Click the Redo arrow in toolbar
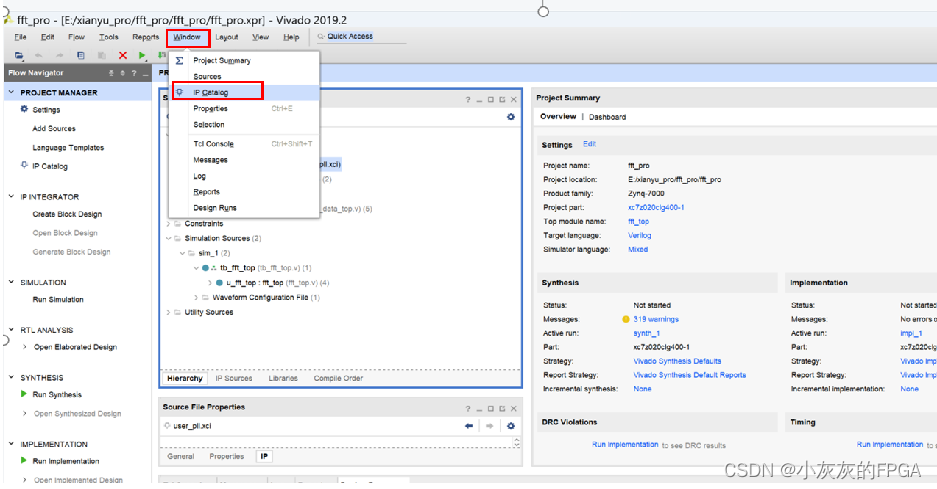Image resolution: width=937 pixels, height=489 pixels. (x=60, y=56)
